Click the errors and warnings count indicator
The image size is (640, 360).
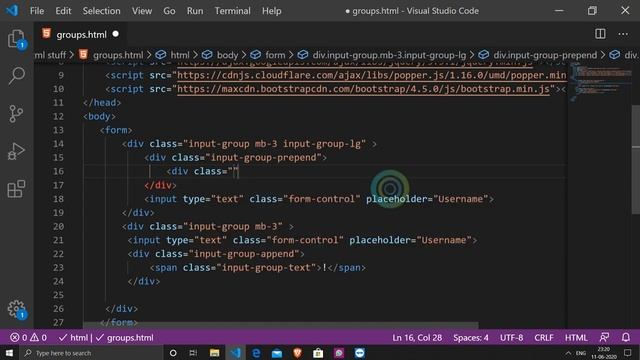28,338
